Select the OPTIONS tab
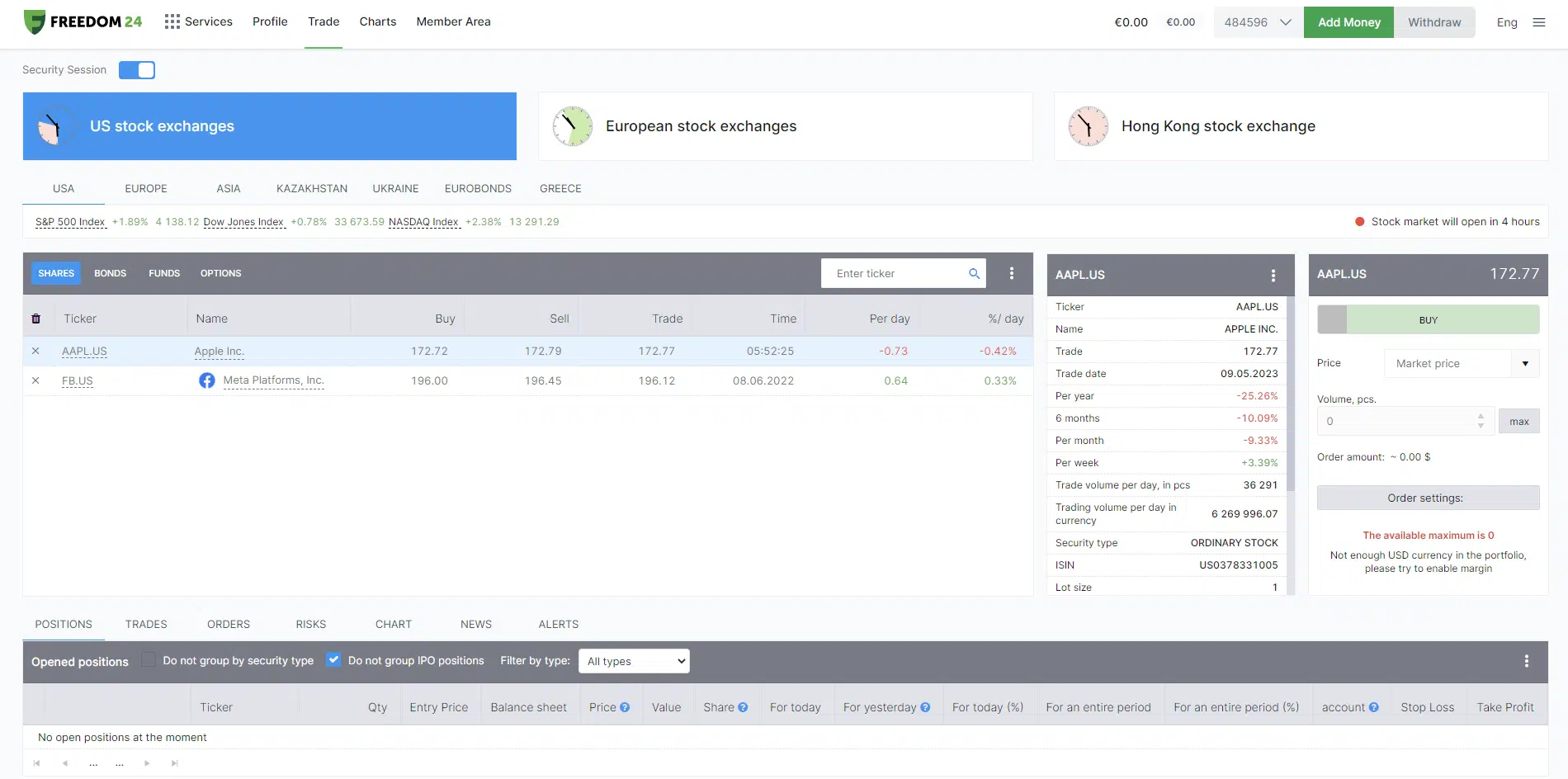The width and height of the screenshot is (1568, 779). click(221, 273)
